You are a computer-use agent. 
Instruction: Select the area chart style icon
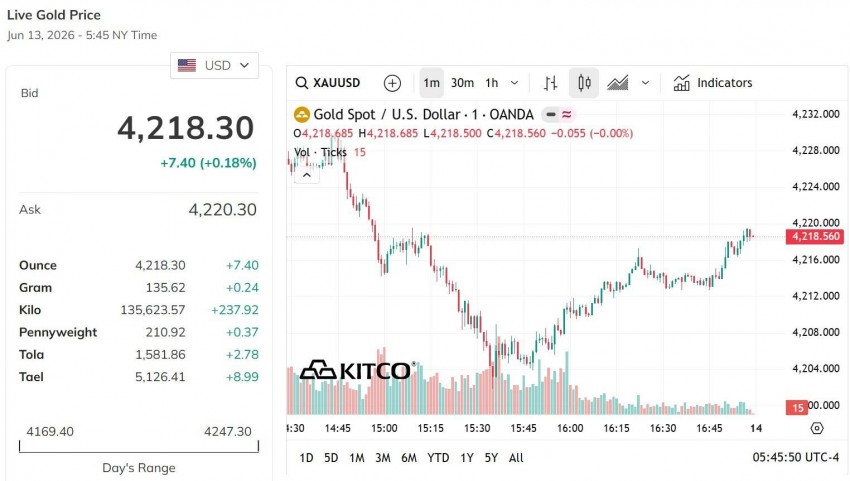[x=617, y=83]
